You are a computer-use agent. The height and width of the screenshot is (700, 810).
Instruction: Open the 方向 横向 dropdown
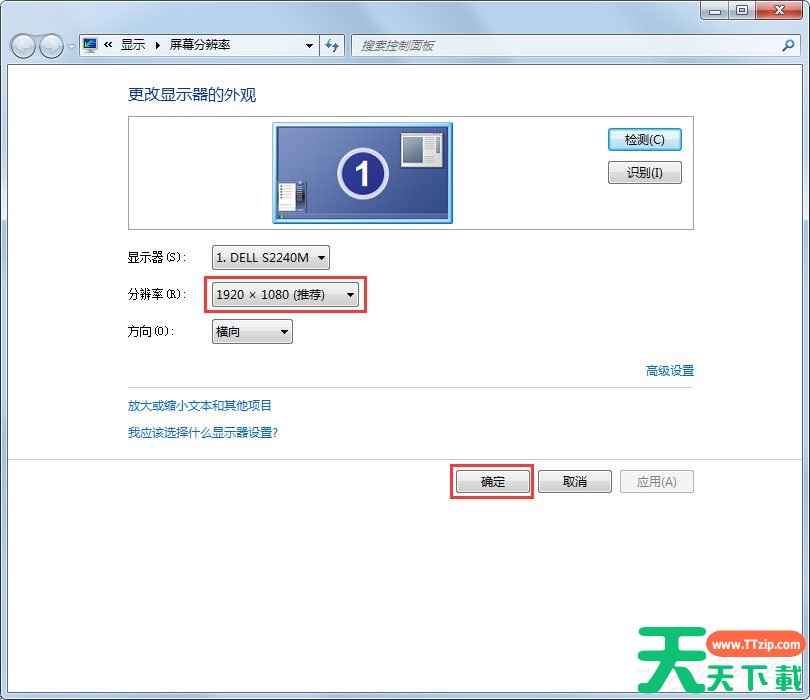click(x=252, y=332)
